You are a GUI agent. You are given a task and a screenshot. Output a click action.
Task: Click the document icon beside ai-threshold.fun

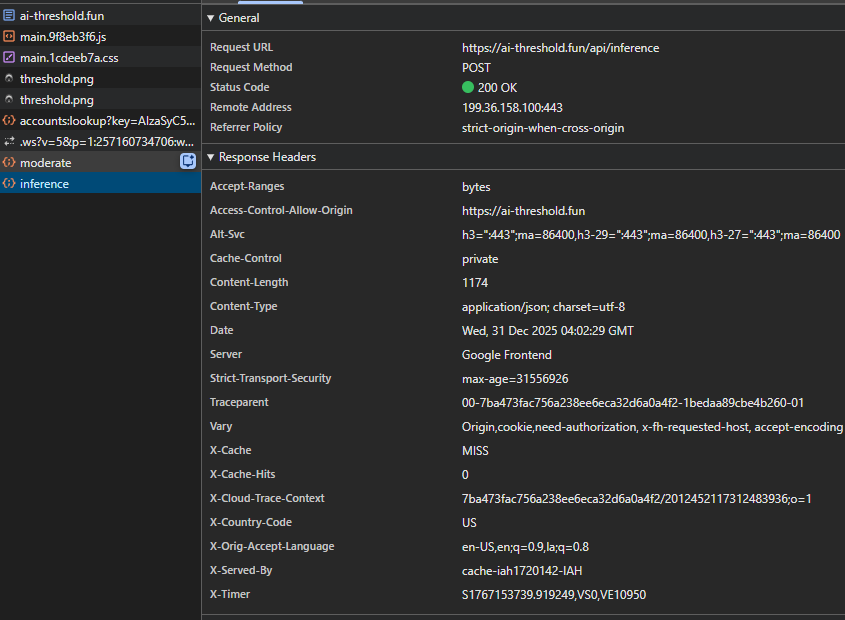click(9, 16)
